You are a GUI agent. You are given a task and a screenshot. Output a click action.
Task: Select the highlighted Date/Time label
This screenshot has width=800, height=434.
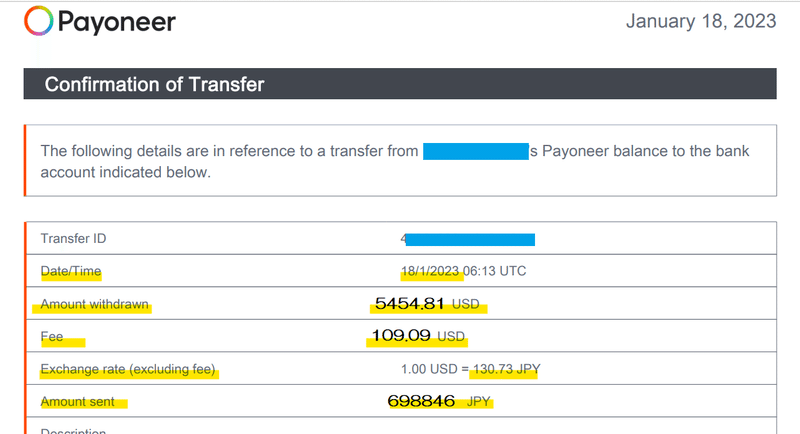(x=71, y=271)
